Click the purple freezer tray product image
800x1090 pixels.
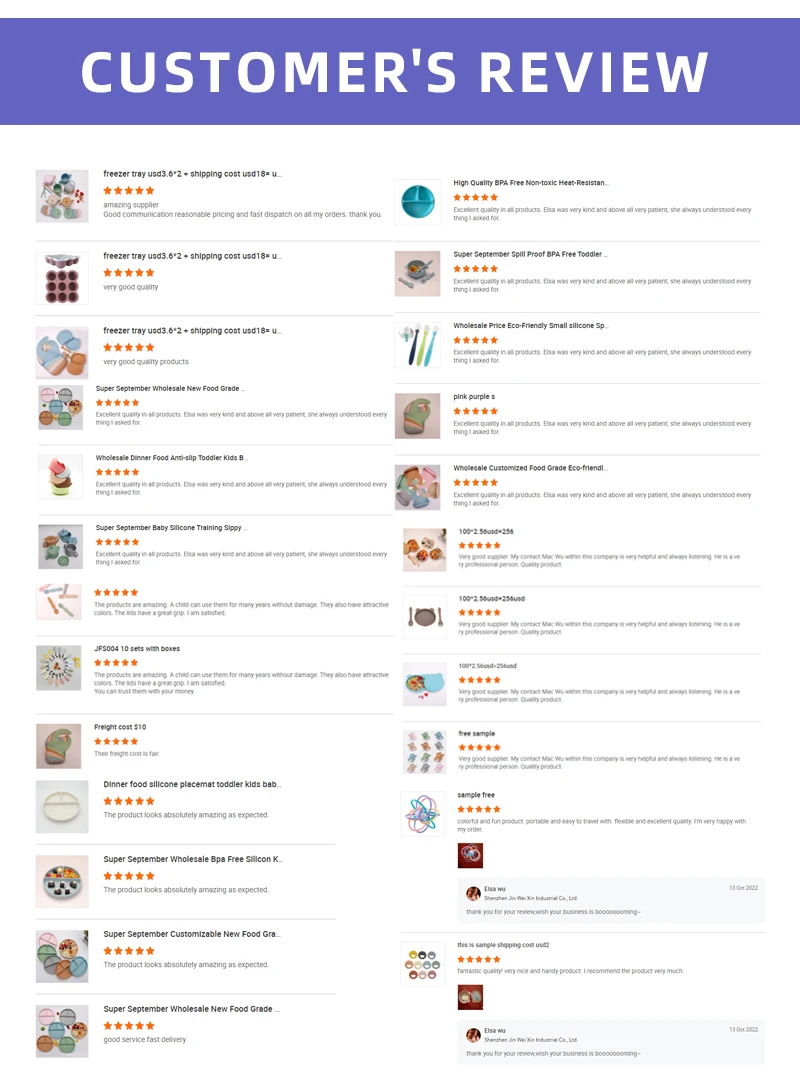pos(62,278)
